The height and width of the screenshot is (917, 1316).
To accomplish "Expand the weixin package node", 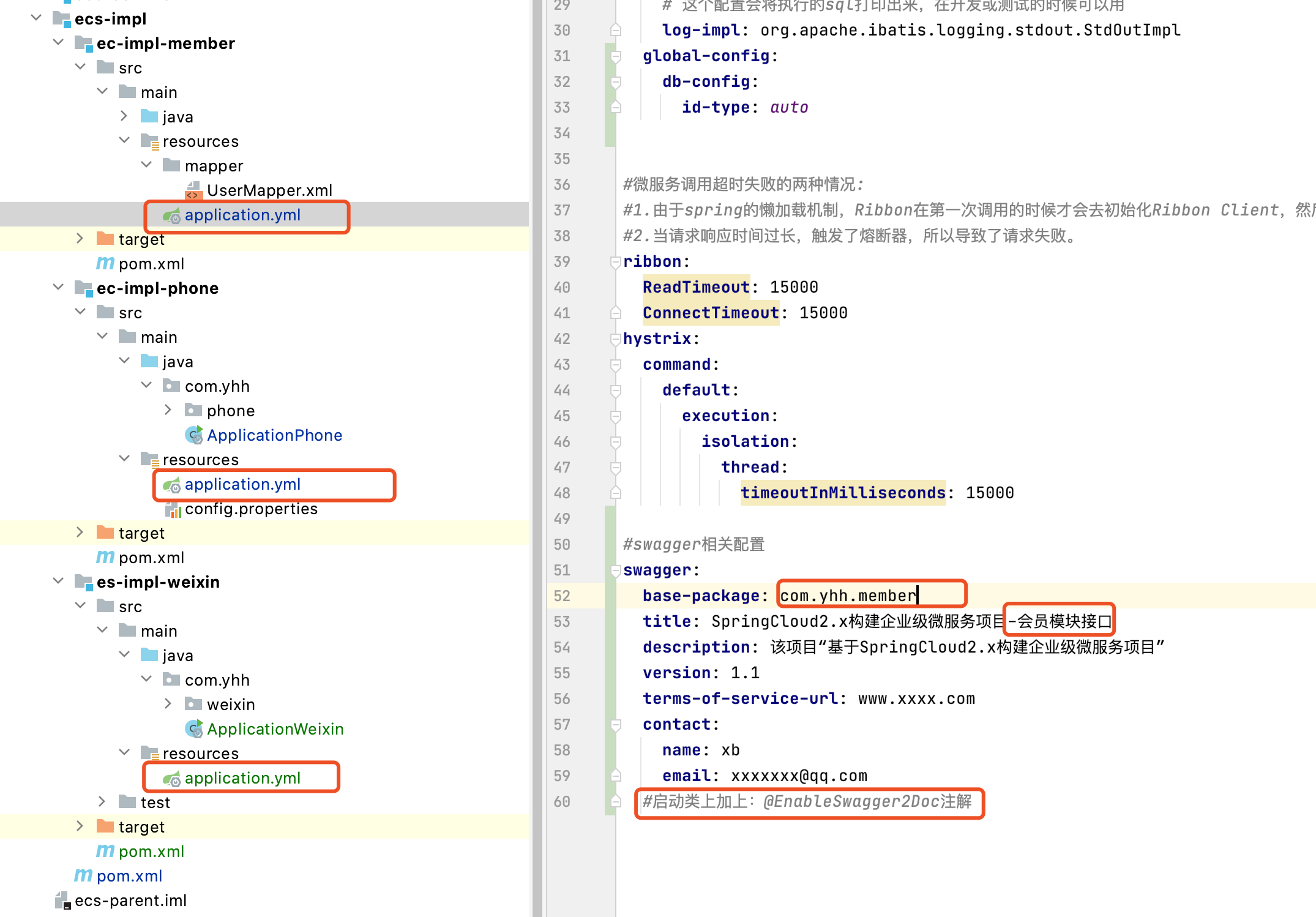I will (168, 704).
